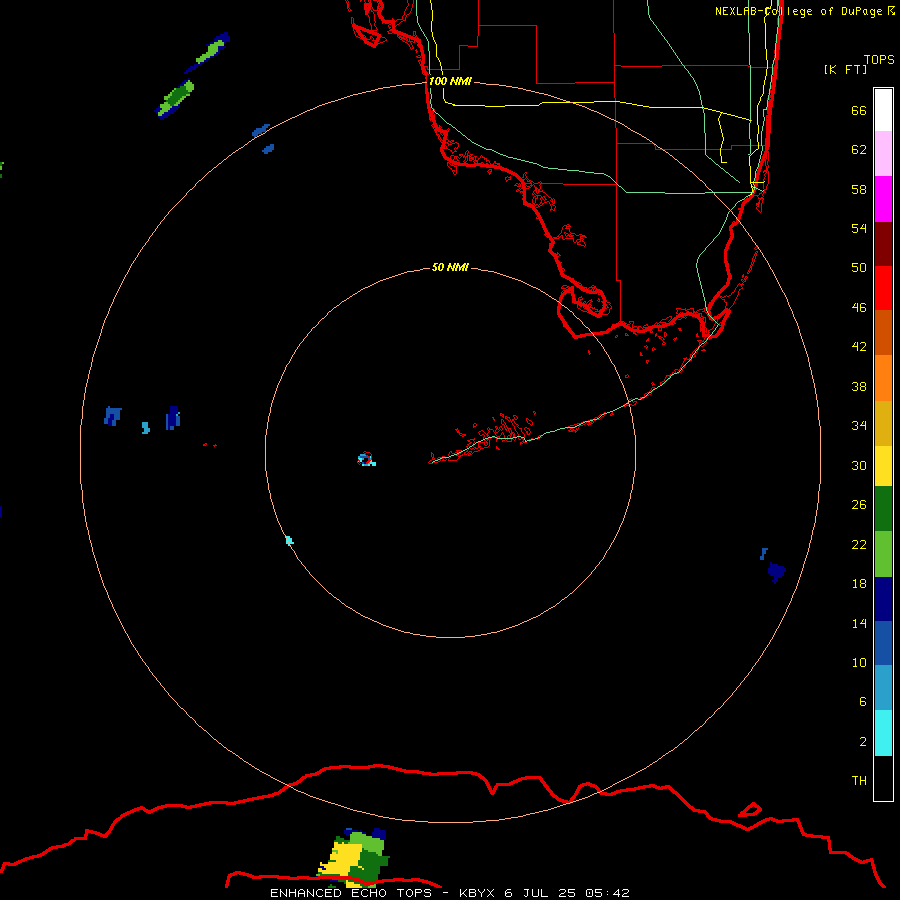Click legend label '10'

click(x=859, y=662)
